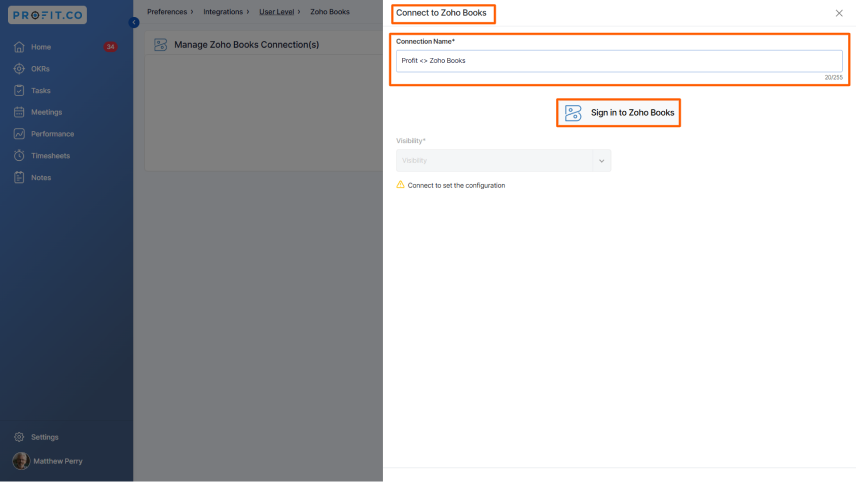Open the OKRs target icon
Viewport: 856px width, 482px height.
point(19,69)
